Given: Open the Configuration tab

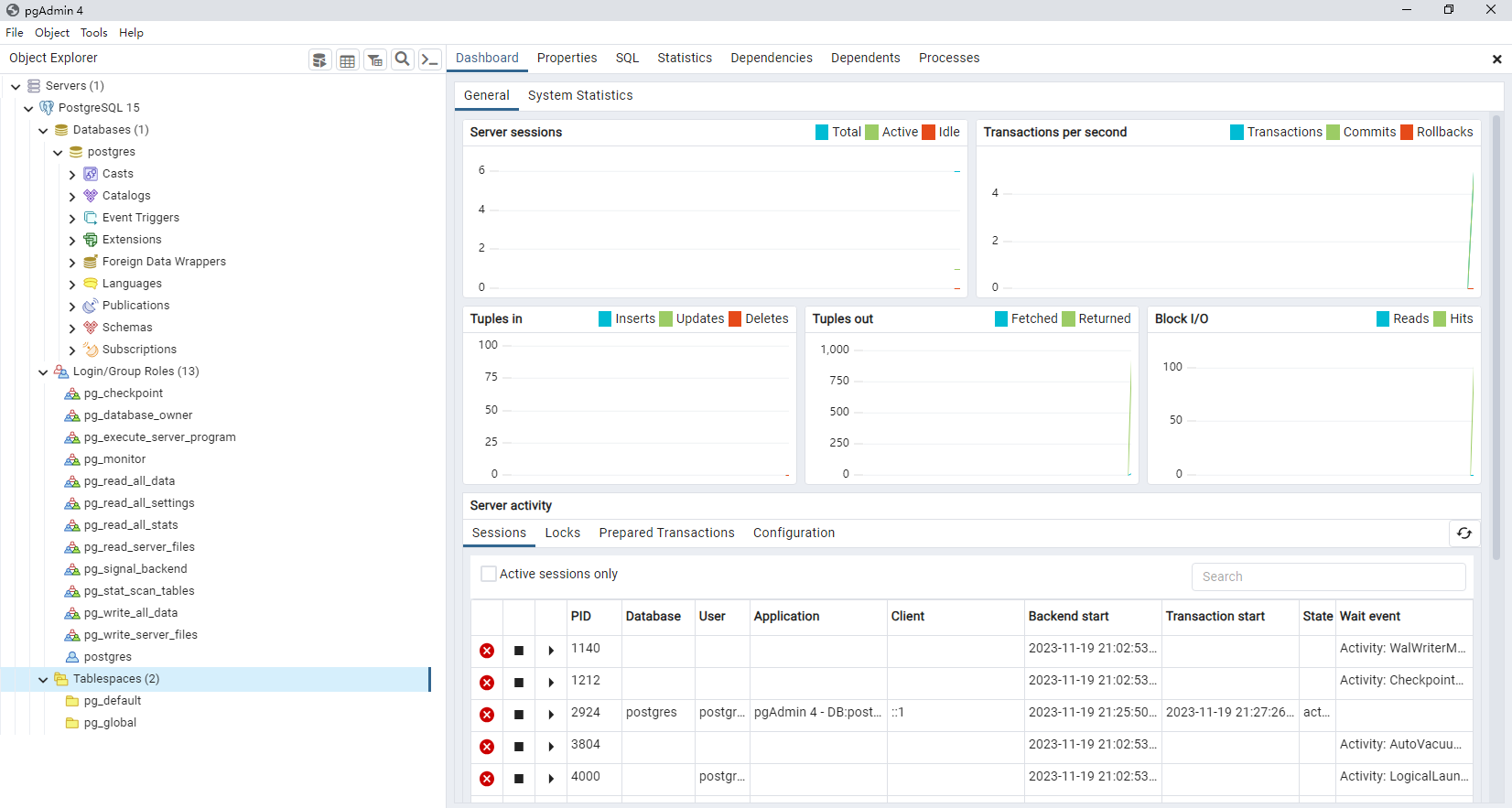Looking at the screenshot, I should (794, 533).
